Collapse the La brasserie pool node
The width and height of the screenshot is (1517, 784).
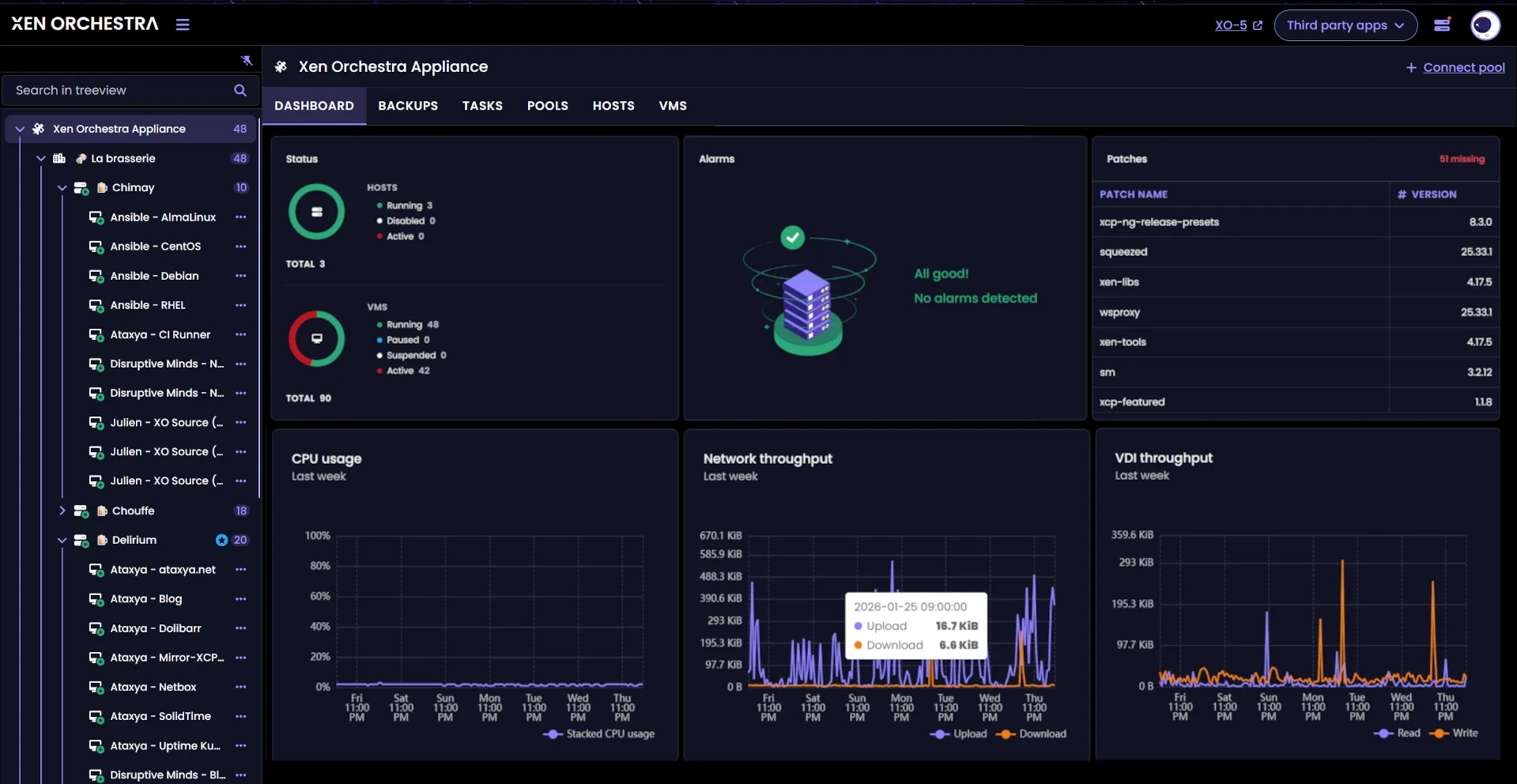[x=41, y=159]
